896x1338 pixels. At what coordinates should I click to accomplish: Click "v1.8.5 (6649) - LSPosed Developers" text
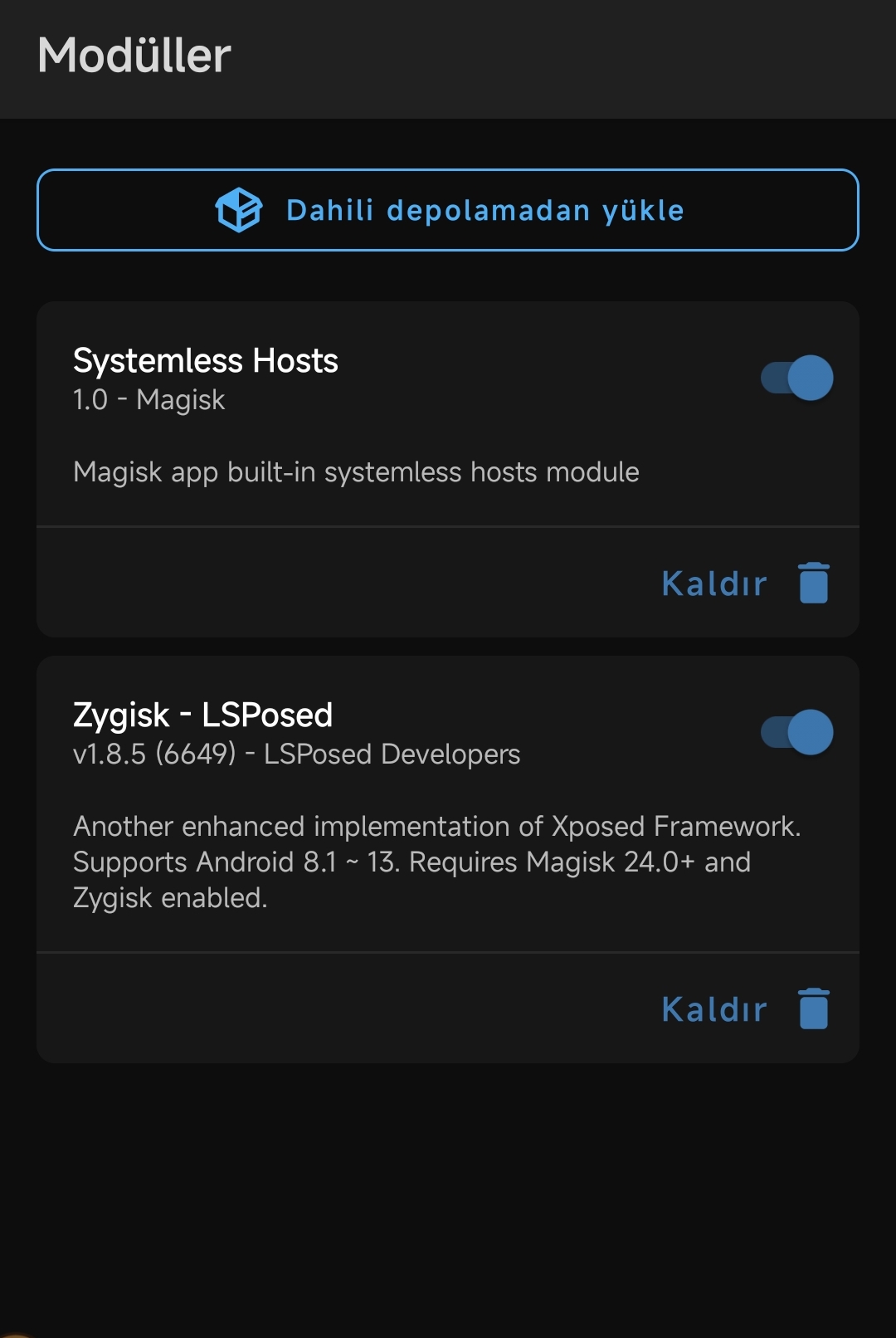click(297, 754)
